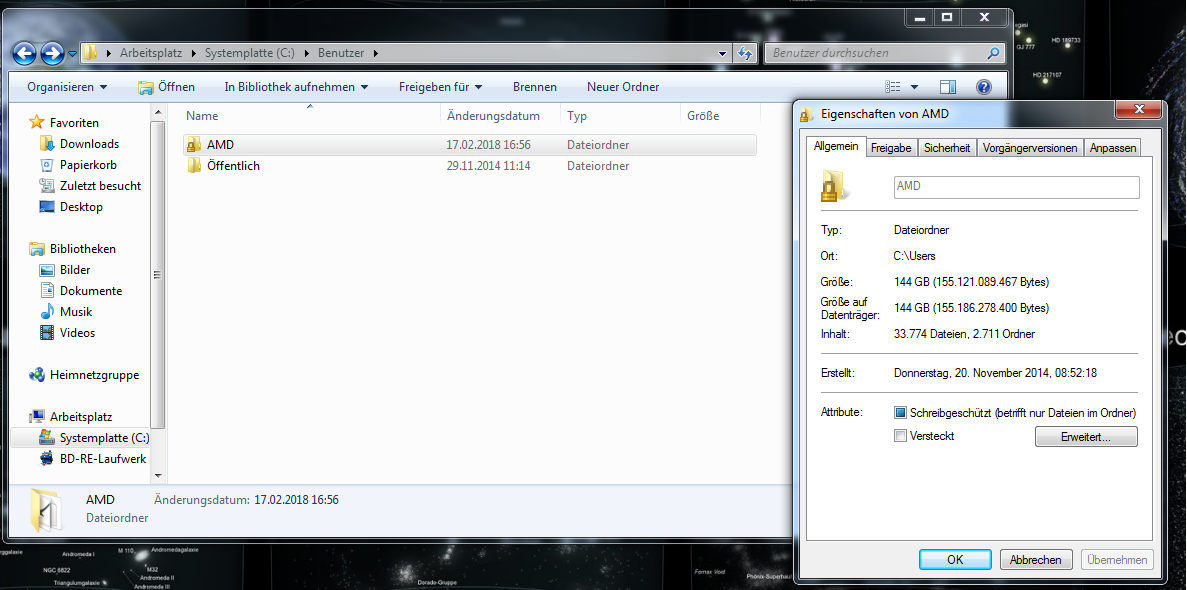Open recent locations dropdown beside navigation arrows
Screen dimensions: 1187x590
click(73, 54)
